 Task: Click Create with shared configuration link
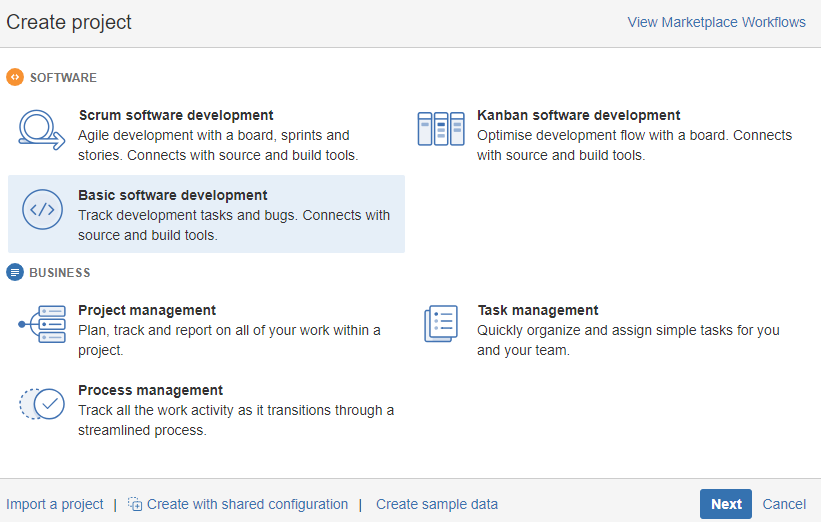(x=247, y=504)
